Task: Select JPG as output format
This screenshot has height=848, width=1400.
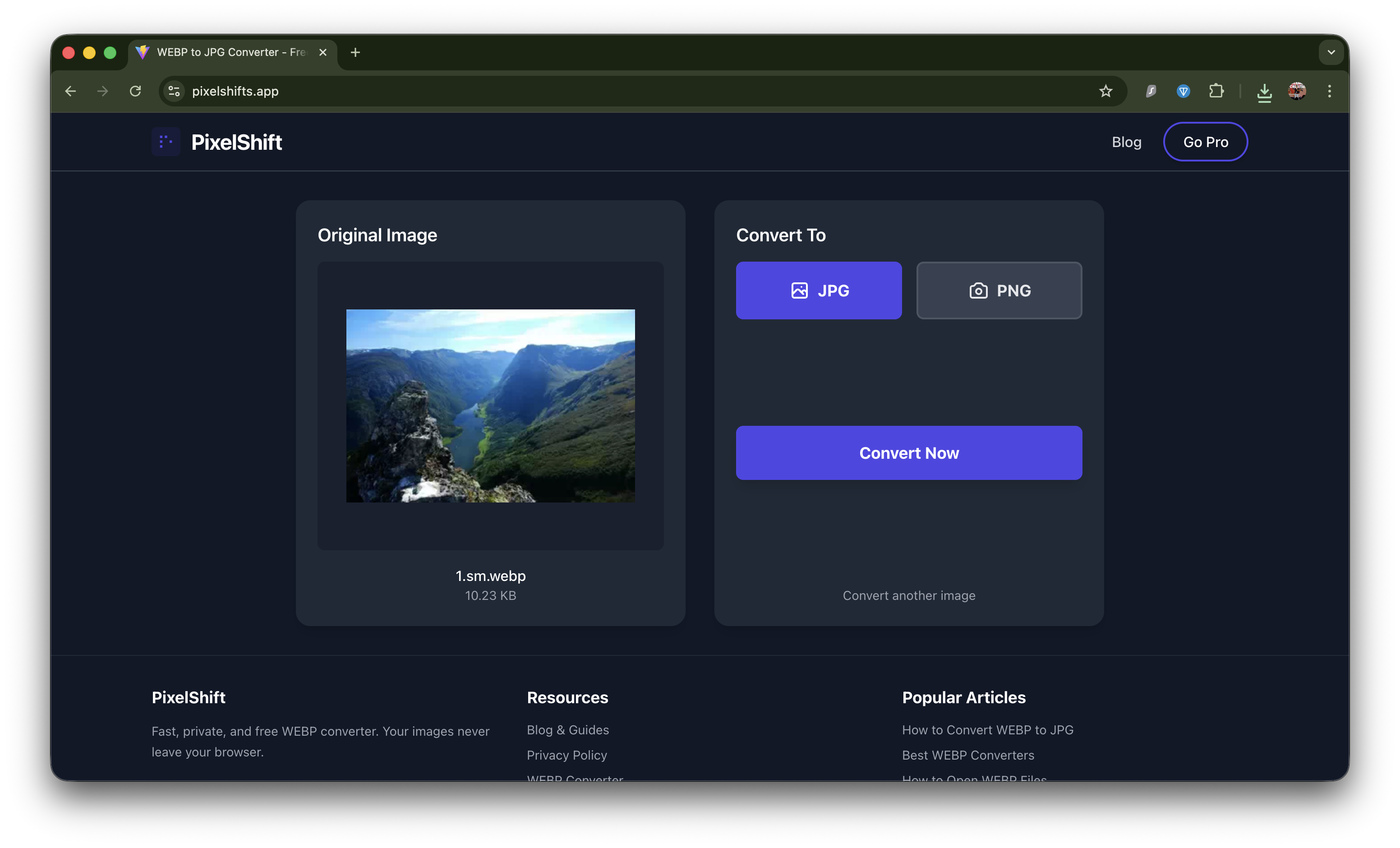Action: coord(819,290)
